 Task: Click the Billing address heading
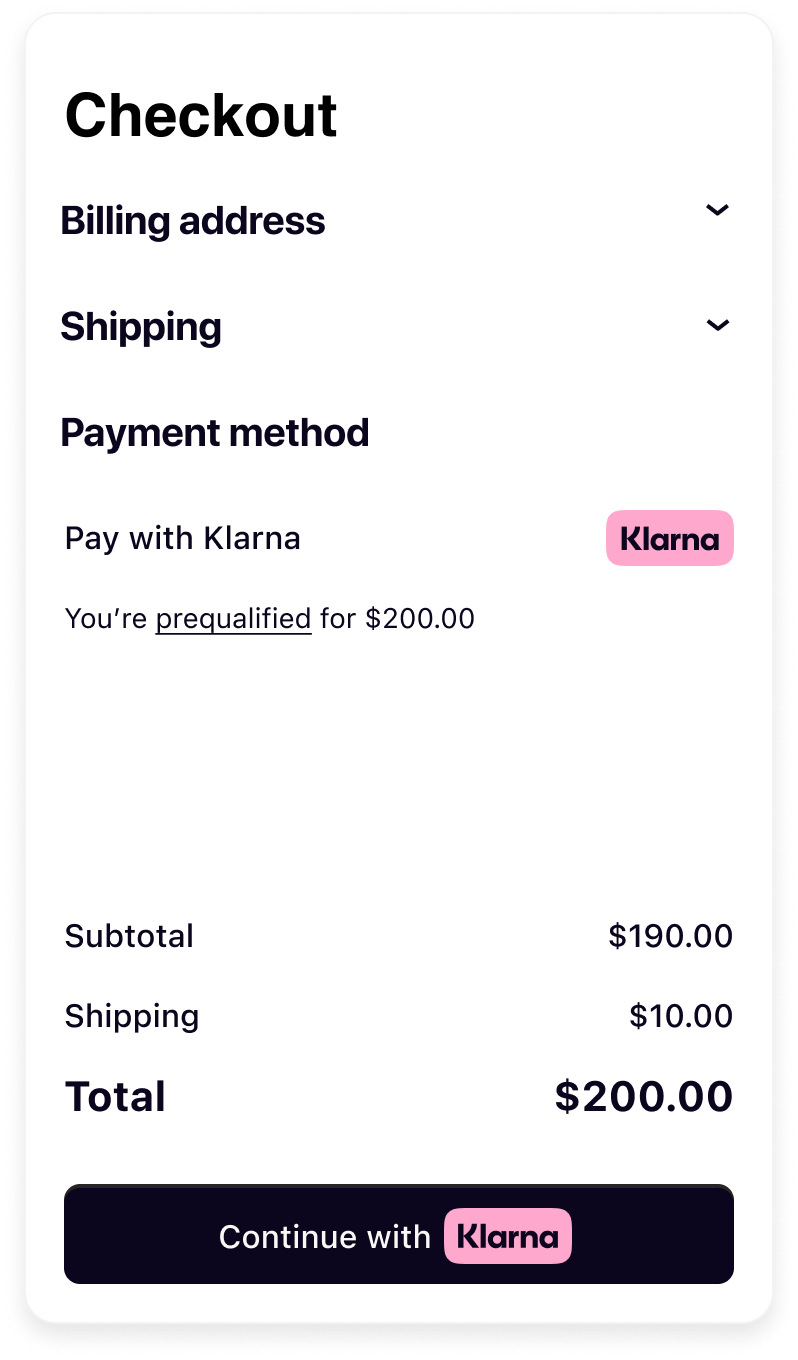point(193,220)
